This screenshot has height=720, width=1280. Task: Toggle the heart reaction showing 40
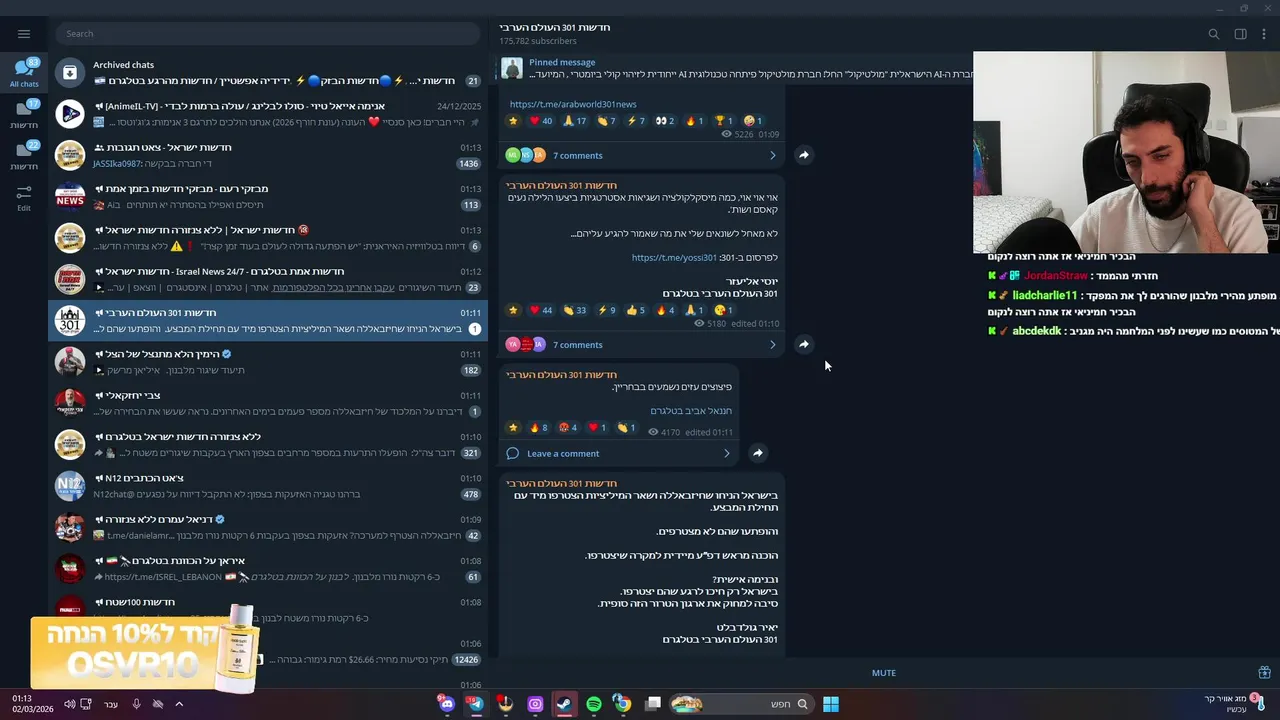coord(541,121)
